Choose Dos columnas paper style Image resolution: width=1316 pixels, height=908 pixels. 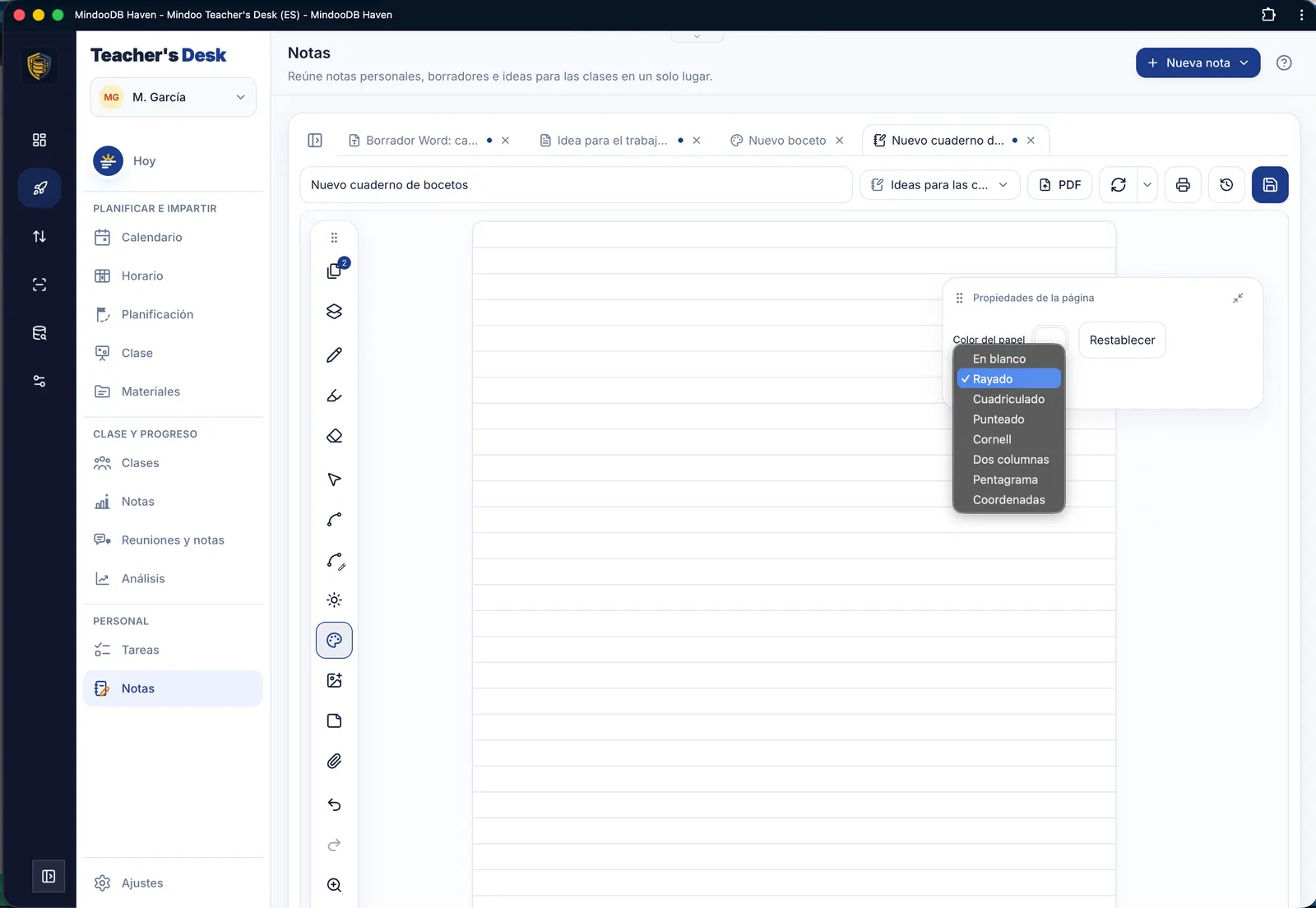1008,460
